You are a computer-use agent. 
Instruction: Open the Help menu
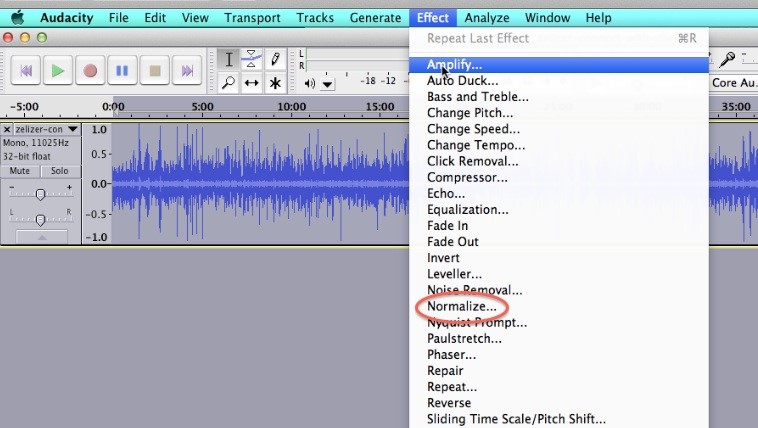click(x=598, y=18)
